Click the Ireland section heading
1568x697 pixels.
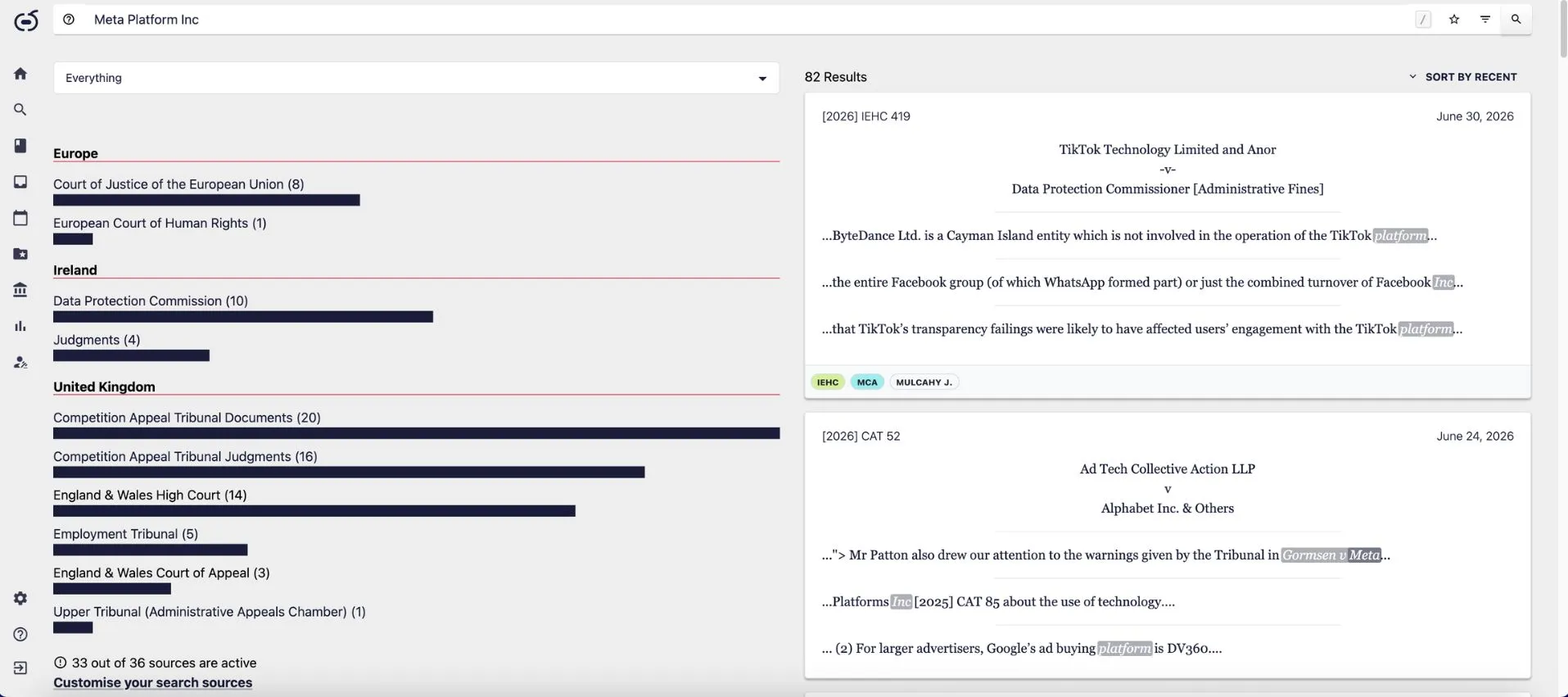pos(75,270)
